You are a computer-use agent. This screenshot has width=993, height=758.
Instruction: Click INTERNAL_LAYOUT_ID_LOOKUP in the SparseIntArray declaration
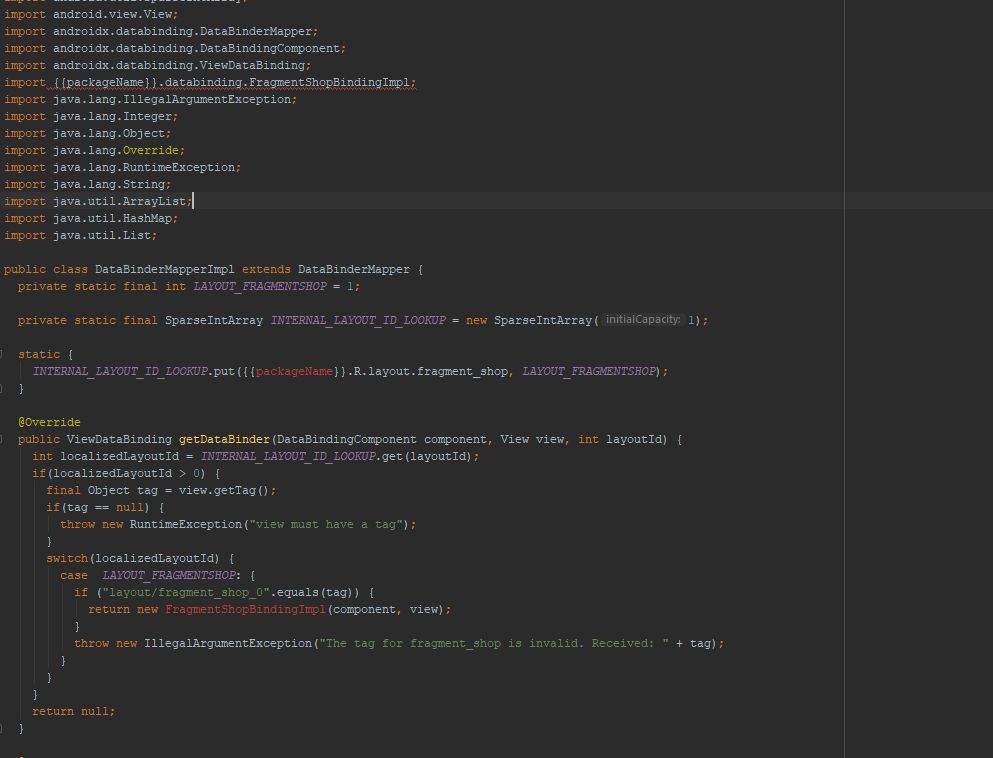point(358,320)
